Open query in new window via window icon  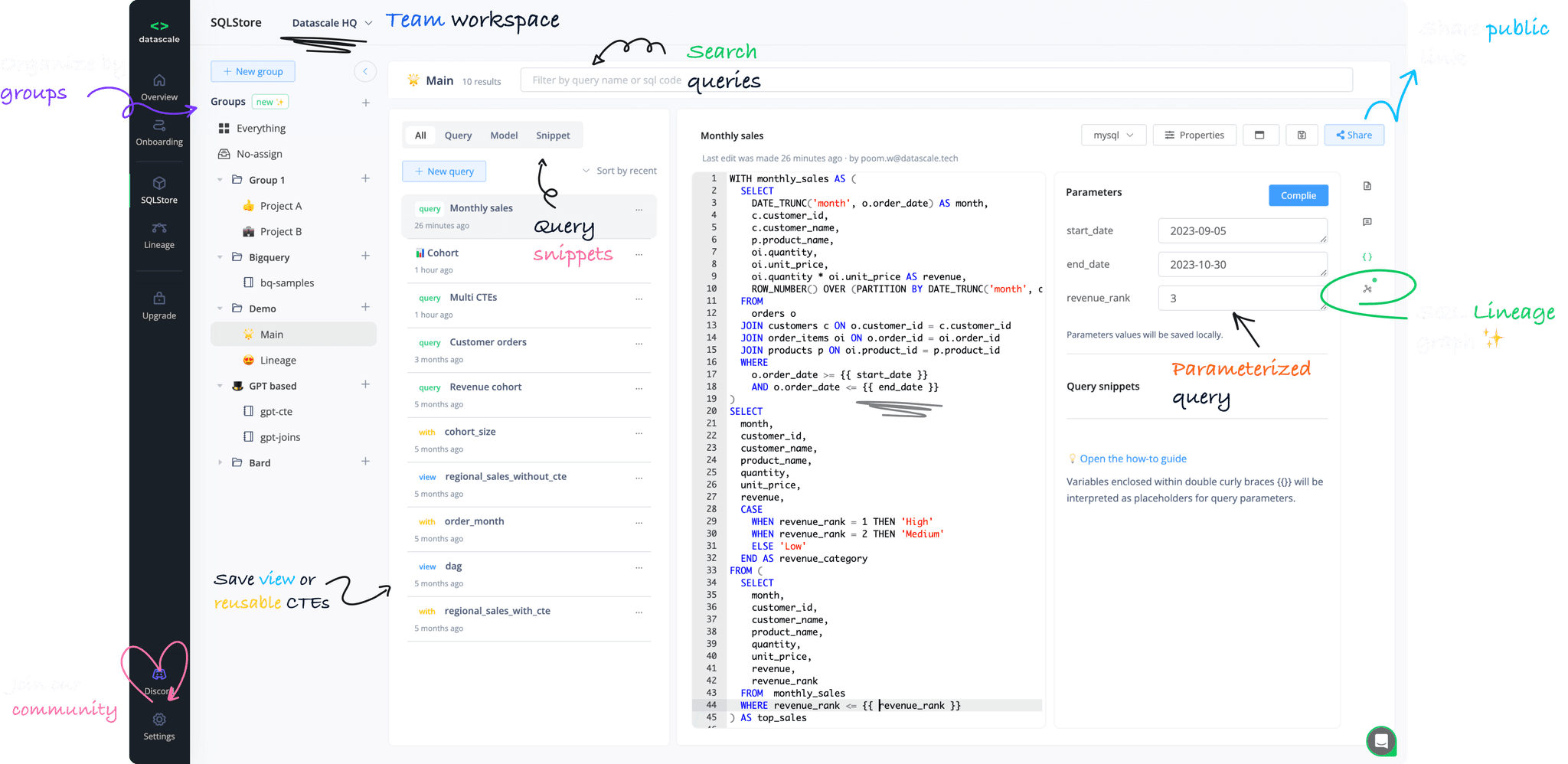coord(1261,135)
